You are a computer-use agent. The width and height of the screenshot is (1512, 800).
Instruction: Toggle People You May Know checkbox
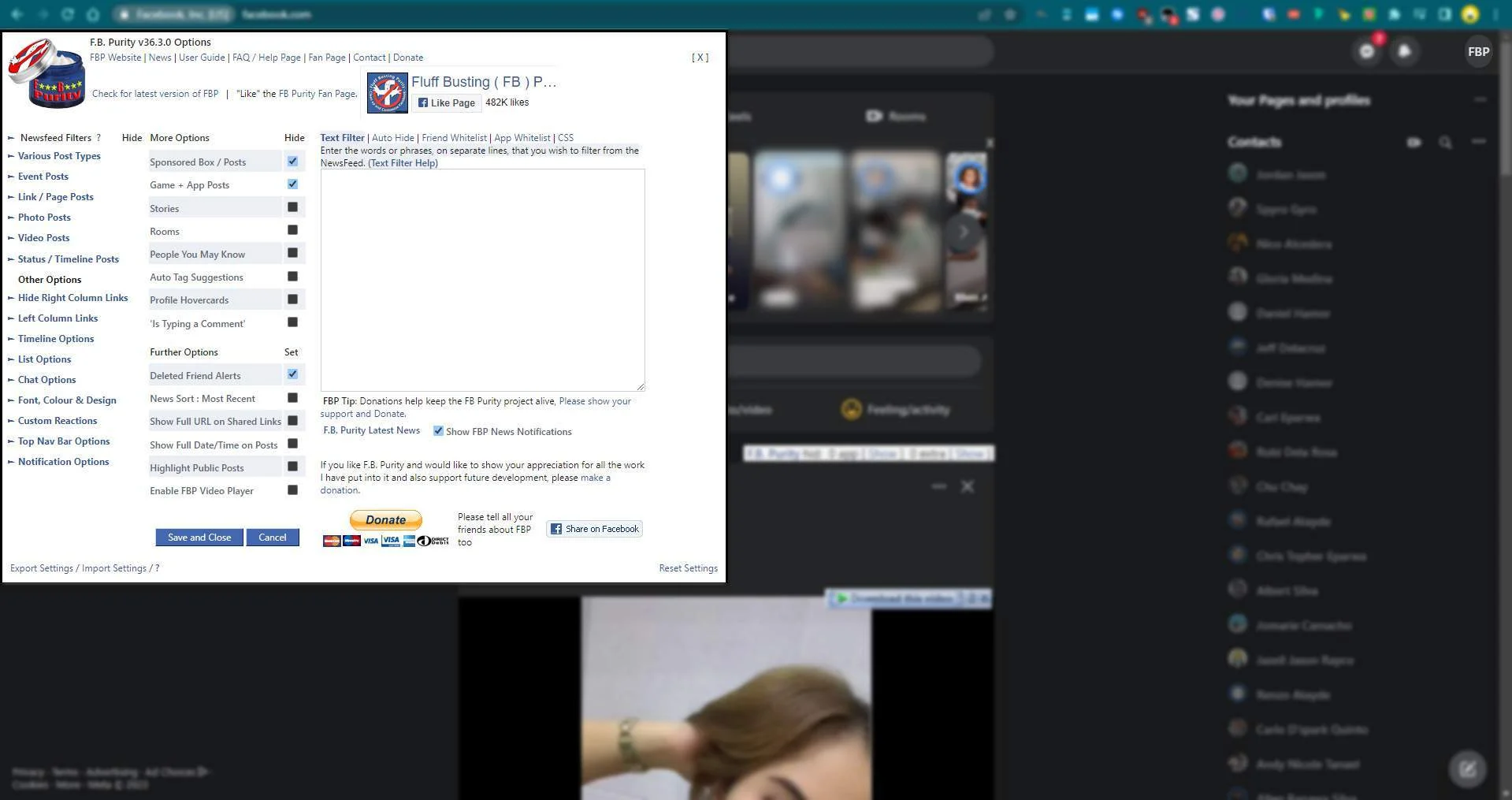pyautogui.click(x=292, y=253)
